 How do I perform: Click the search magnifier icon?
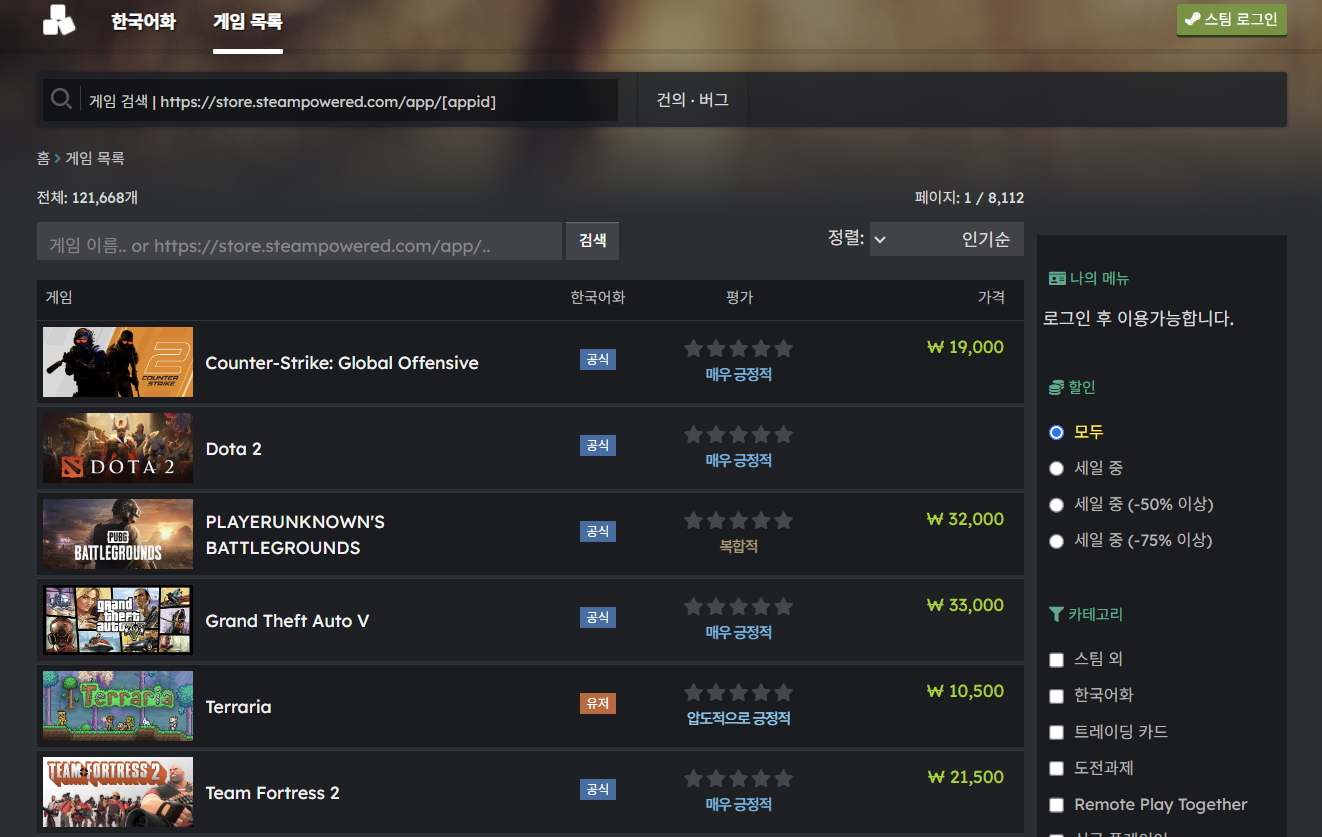pyautogui.click(x=62, y=99)
